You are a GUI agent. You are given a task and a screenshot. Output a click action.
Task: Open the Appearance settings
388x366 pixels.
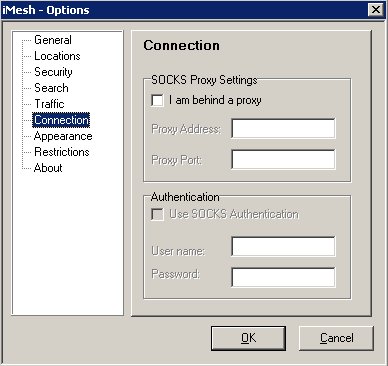tap(63, 136)
